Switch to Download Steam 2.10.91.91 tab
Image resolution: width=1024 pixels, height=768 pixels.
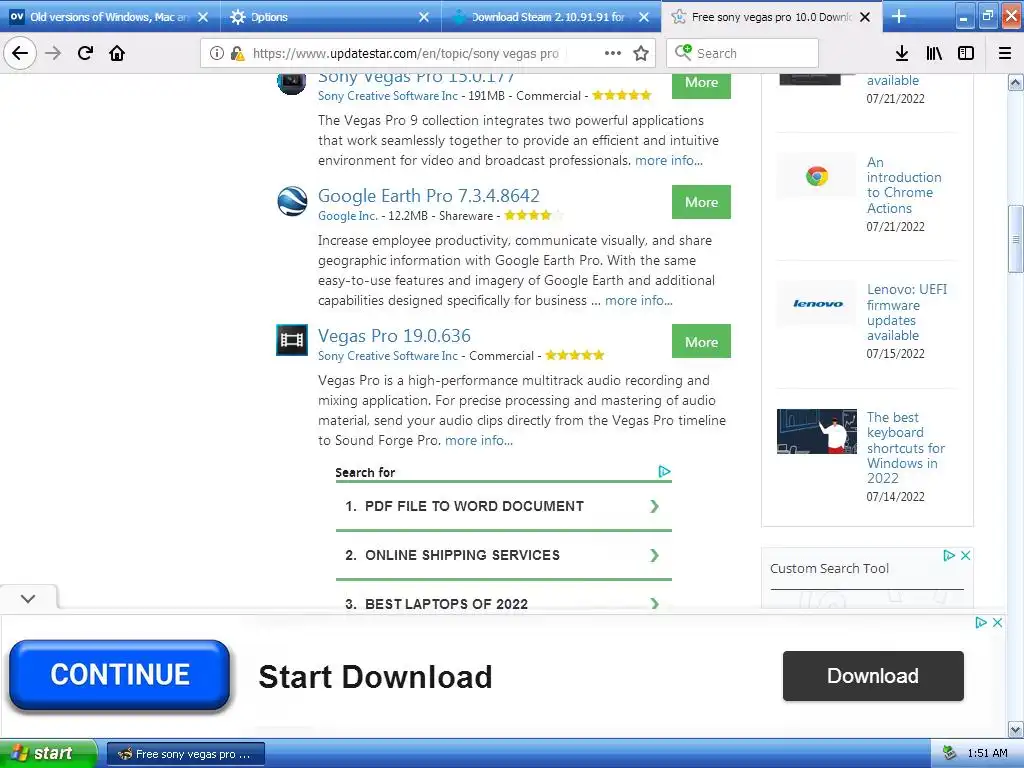(551, 16)
